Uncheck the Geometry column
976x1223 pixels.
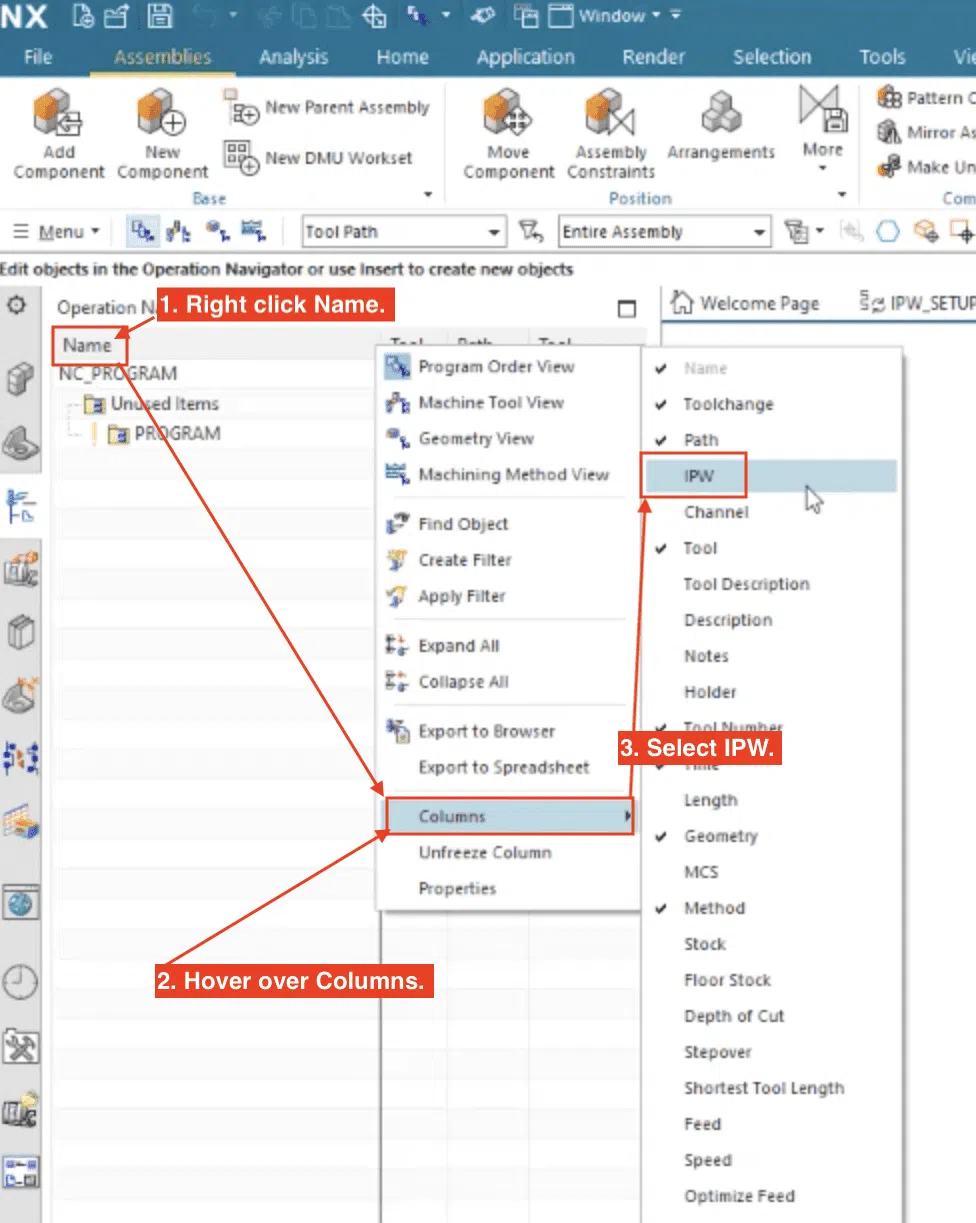click(x=770, y=836)
